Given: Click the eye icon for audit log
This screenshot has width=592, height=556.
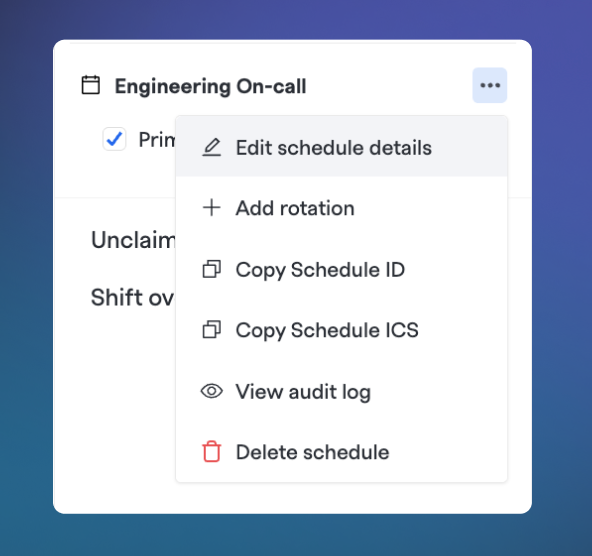Looking at the screenshot, I should [x=211, y=391].
